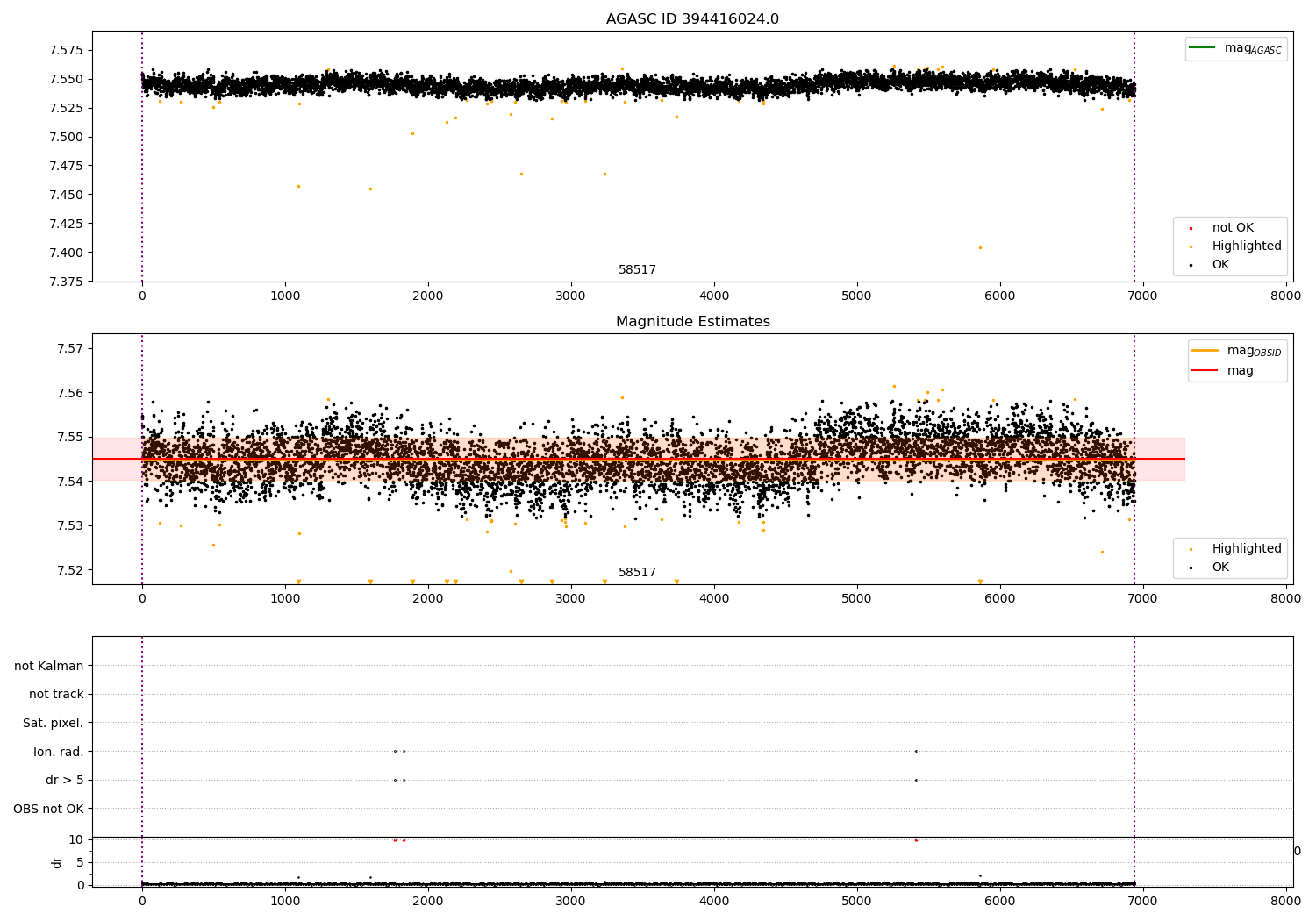The width and height of the screenshot is (1316, 921).
Task: Click the 7.54 y-axis tick in middle plot
Action: pos(70,482)
